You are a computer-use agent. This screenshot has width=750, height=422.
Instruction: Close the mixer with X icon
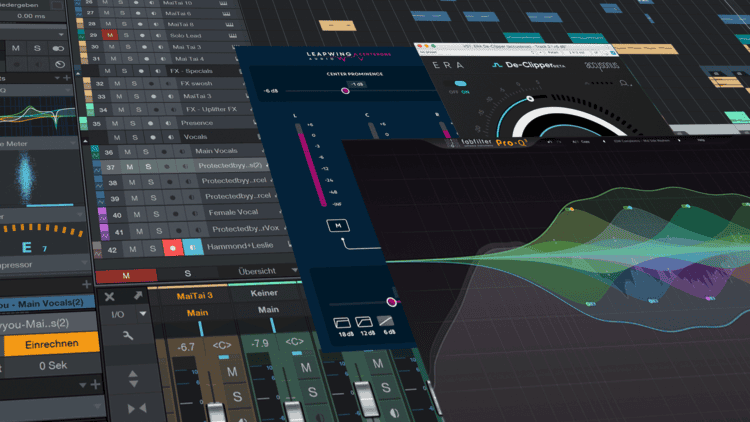(x=109, y=297)
